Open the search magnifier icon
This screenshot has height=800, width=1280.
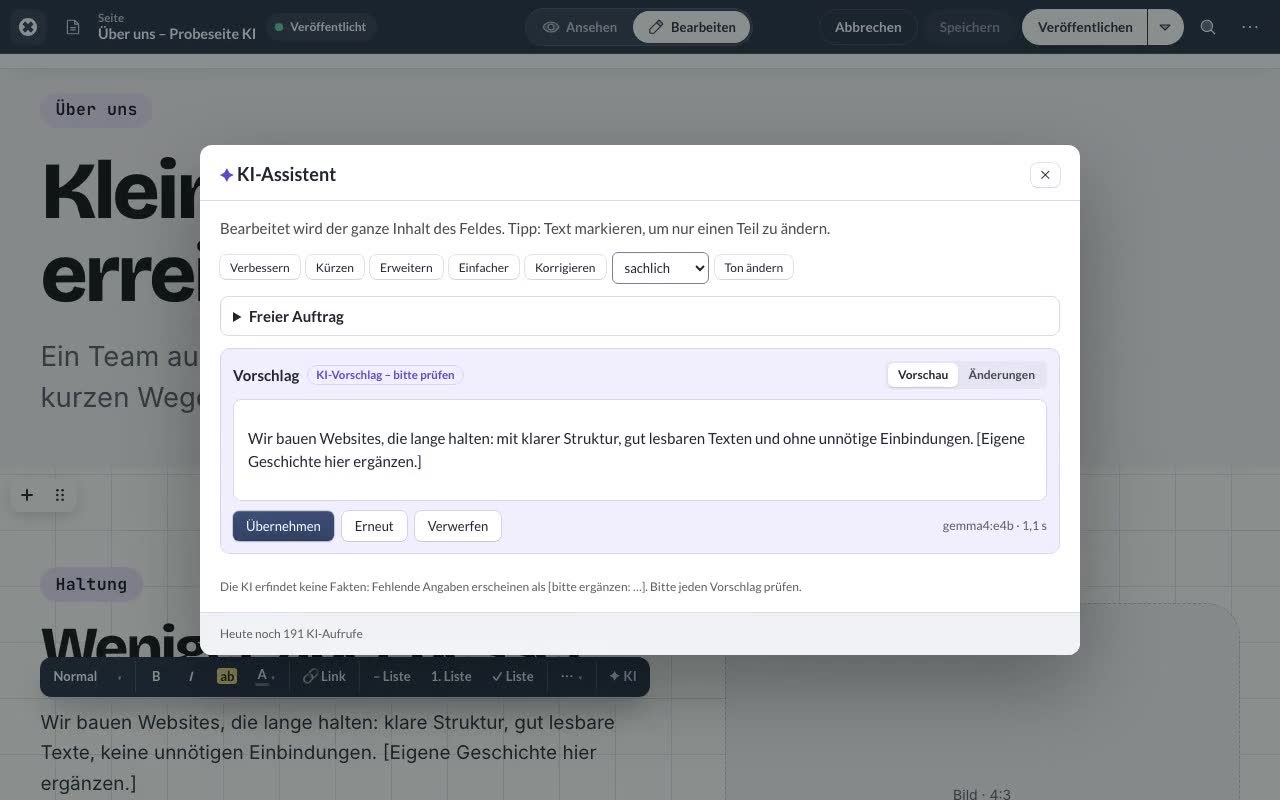coord(1208,27)
